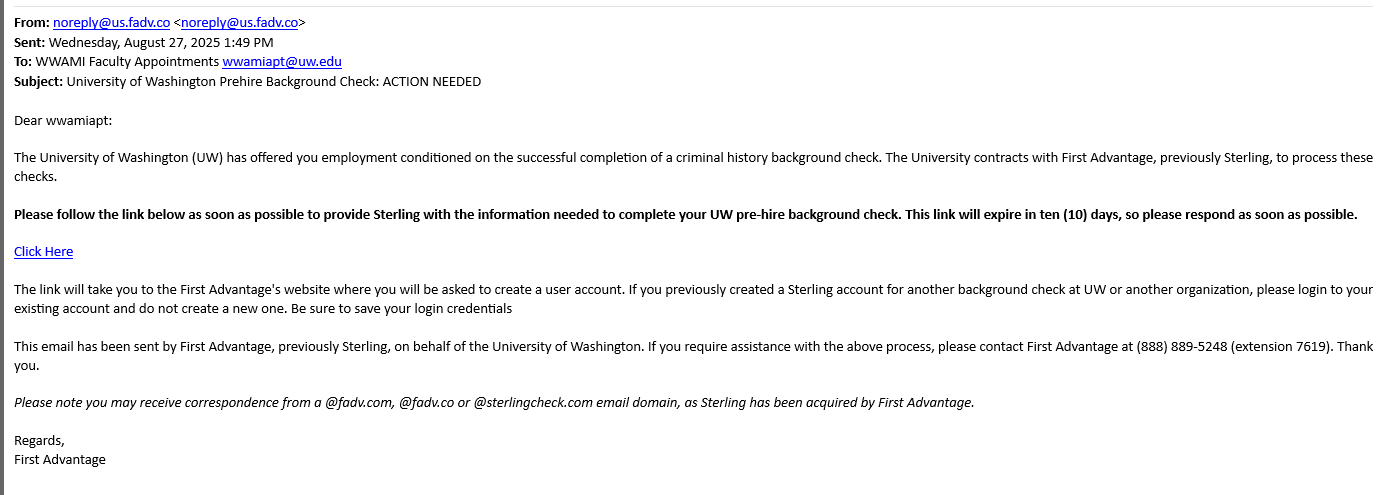
Task: Click the Subject: header label
Action: tap(38, 81)
